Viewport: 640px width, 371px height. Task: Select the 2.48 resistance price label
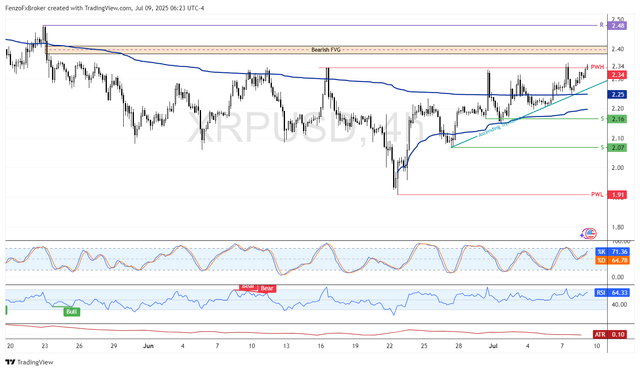pyautogui.click(x=616, y=25)
